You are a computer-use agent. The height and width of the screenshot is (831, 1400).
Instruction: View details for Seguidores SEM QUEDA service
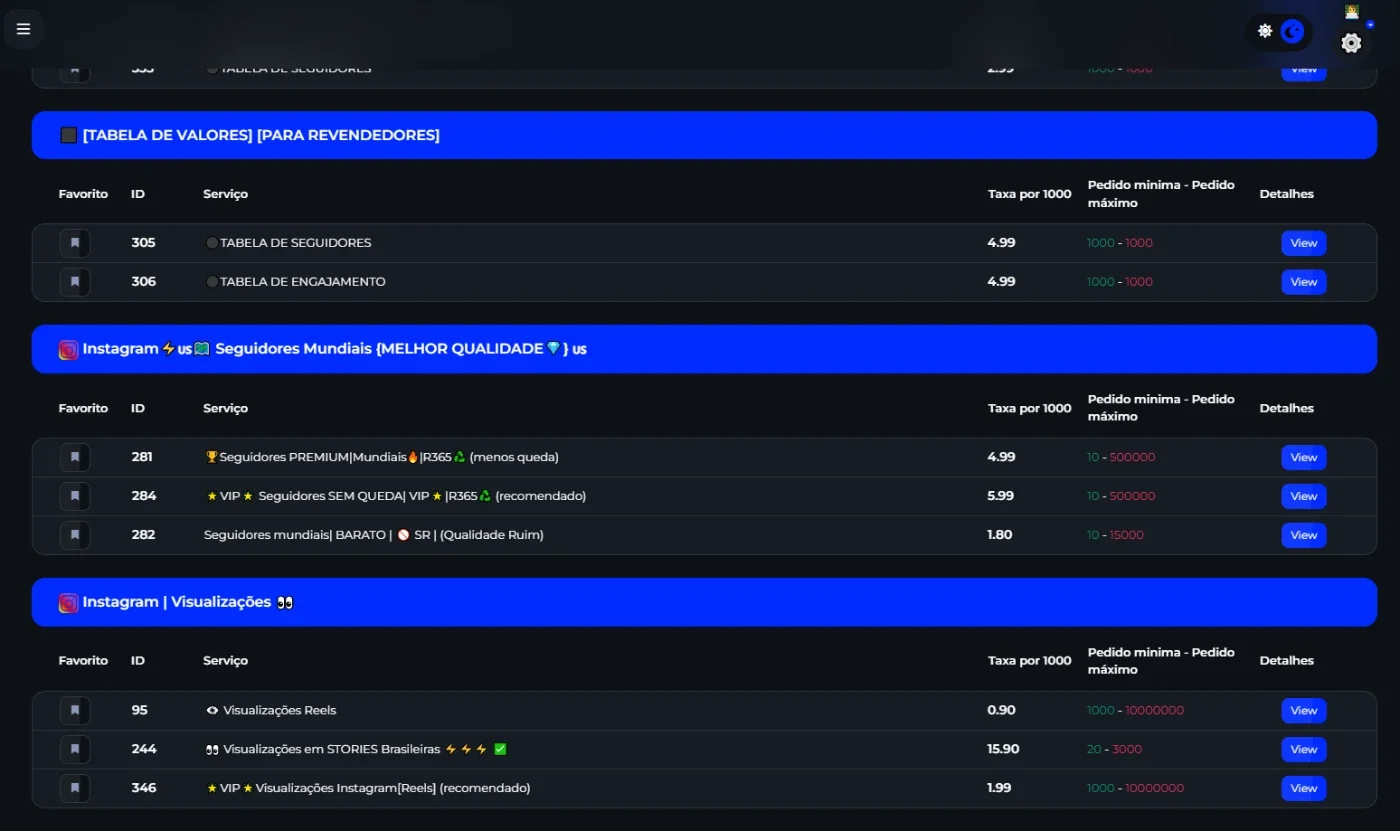1304,496
